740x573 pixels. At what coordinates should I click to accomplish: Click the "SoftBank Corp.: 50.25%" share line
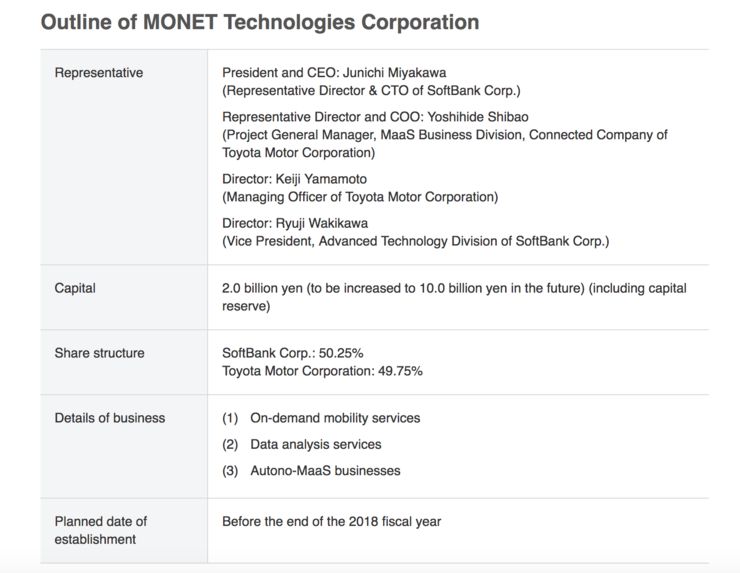click(292, 353)
